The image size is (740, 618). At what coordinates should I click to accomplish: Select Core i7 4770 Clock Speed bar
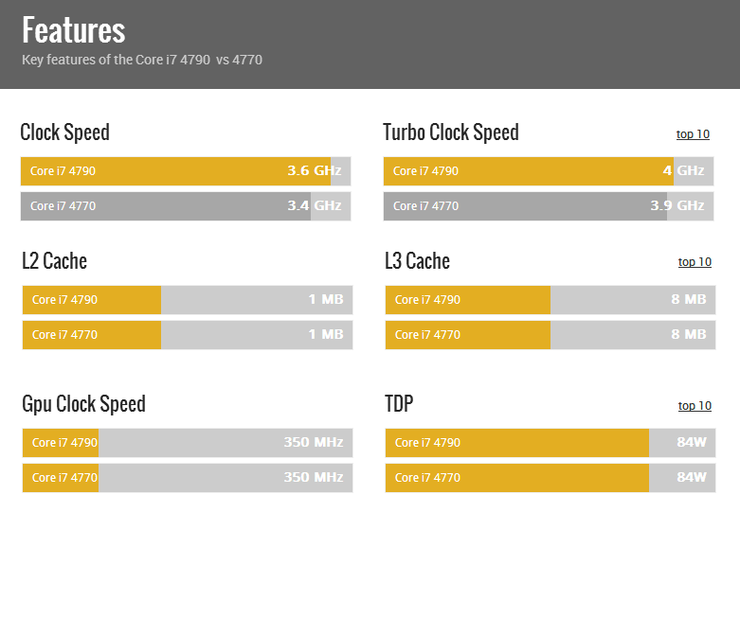pyautogui.click(x=185, y=206)
